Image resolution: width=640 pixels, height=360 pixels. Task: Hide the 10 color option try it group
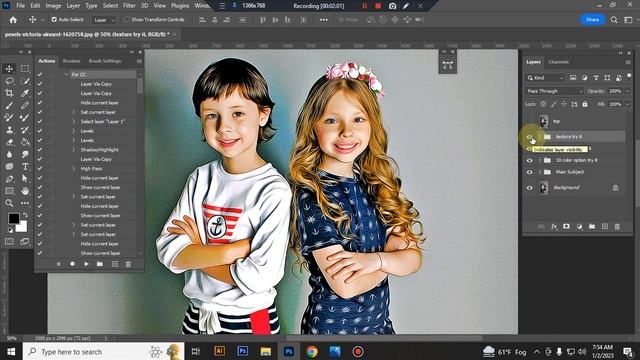click(529, 160)
